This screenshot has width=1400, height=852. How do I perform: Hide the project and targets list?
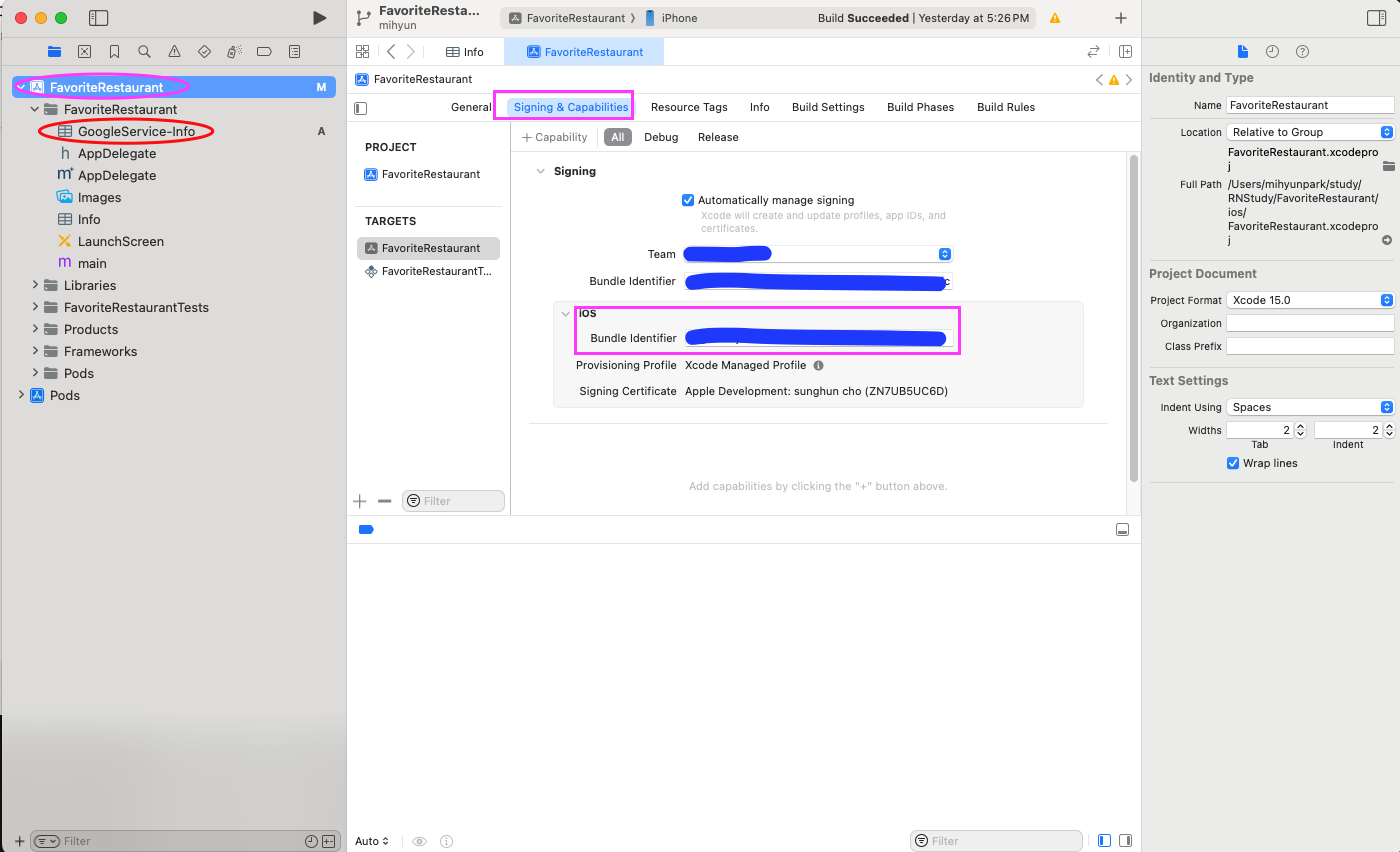(x=361, y=107)
